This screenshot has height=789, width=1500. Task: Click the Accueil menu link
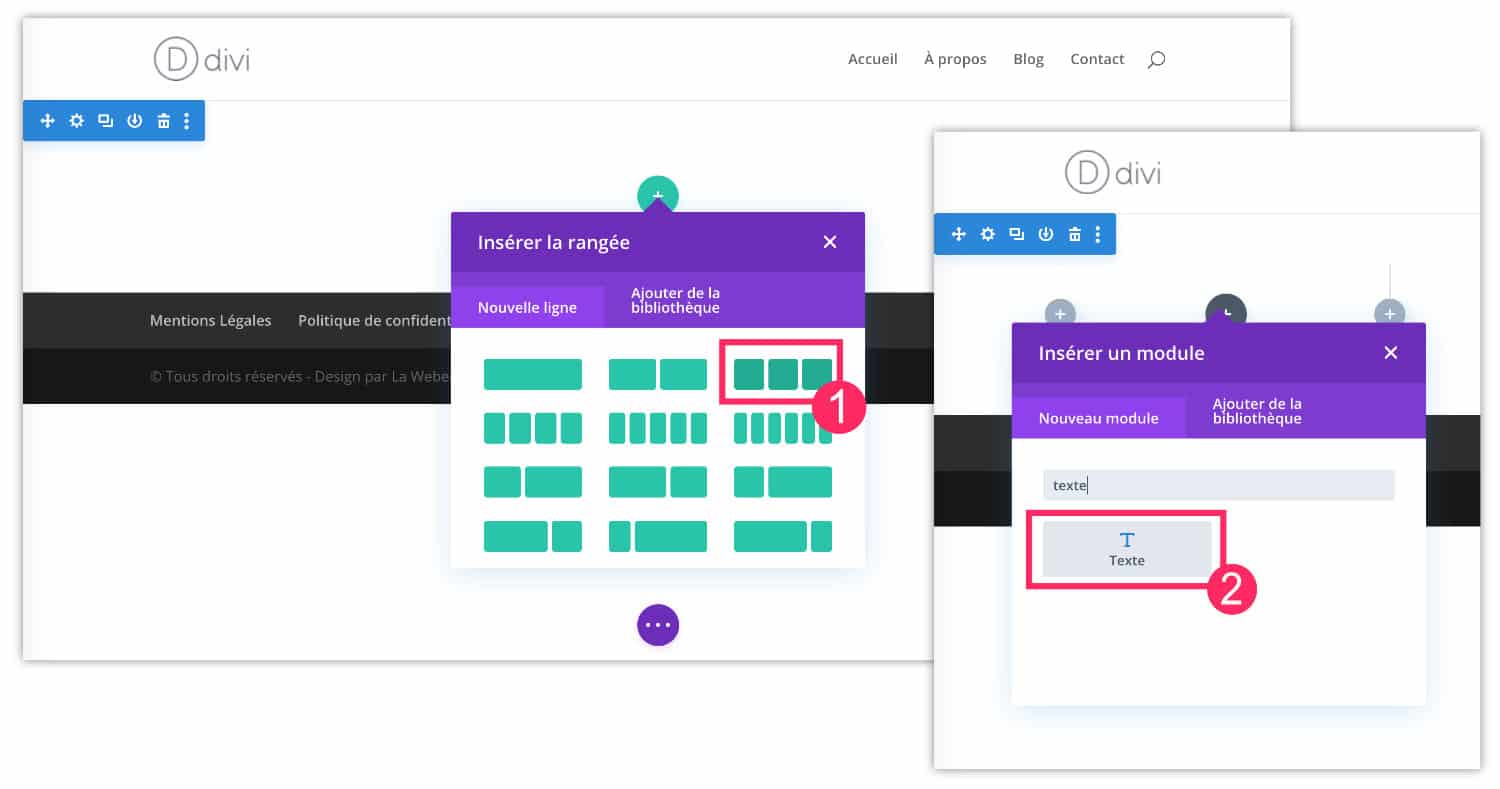[873, 59]
